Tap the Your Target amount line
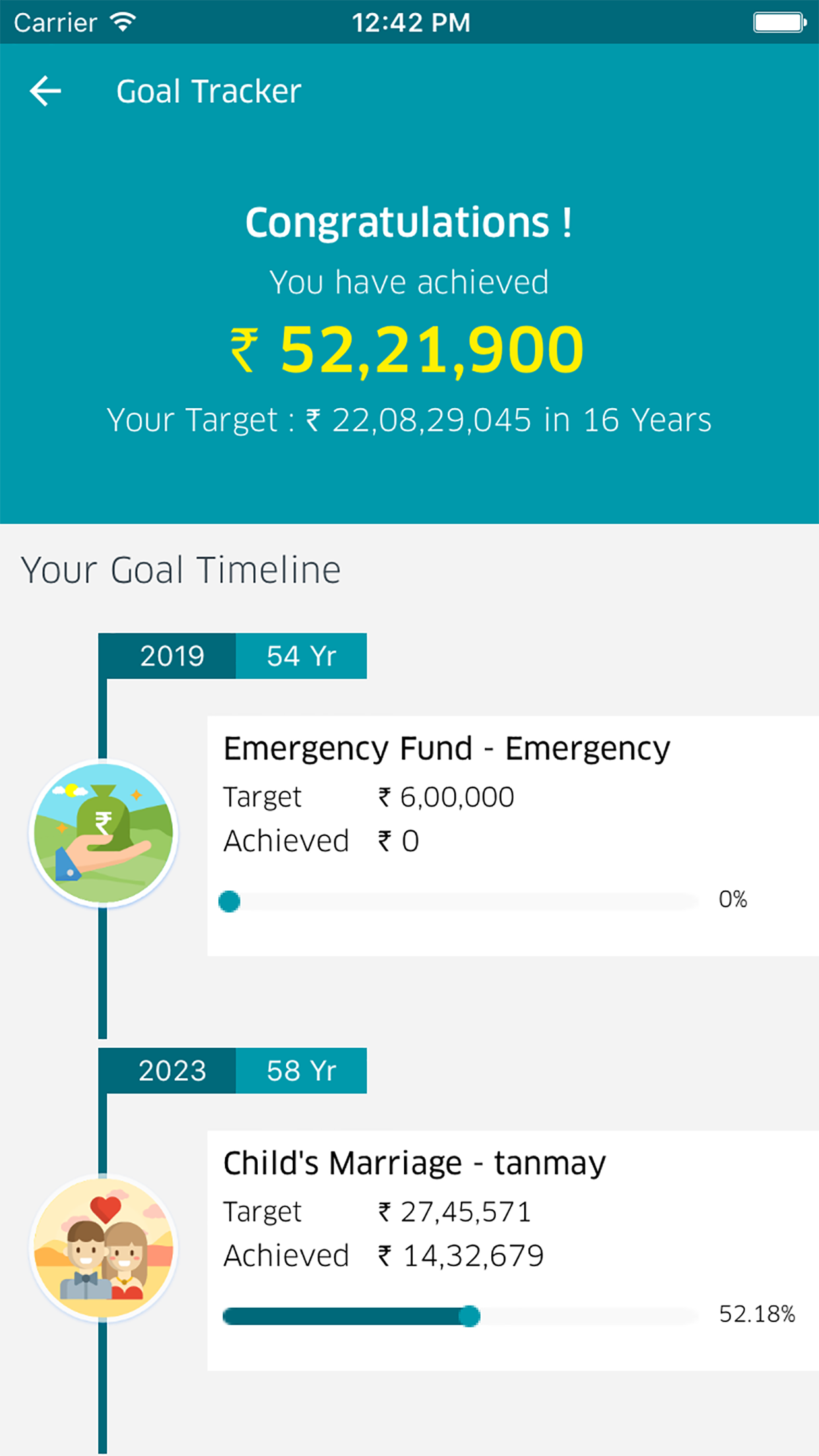The width and height of the screenshot is (819, 1456). click(x=409, y=420)
